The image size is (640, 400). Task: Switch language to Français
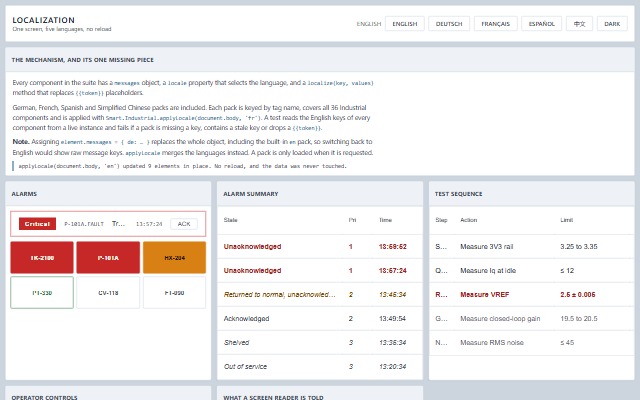pos(496,24)
